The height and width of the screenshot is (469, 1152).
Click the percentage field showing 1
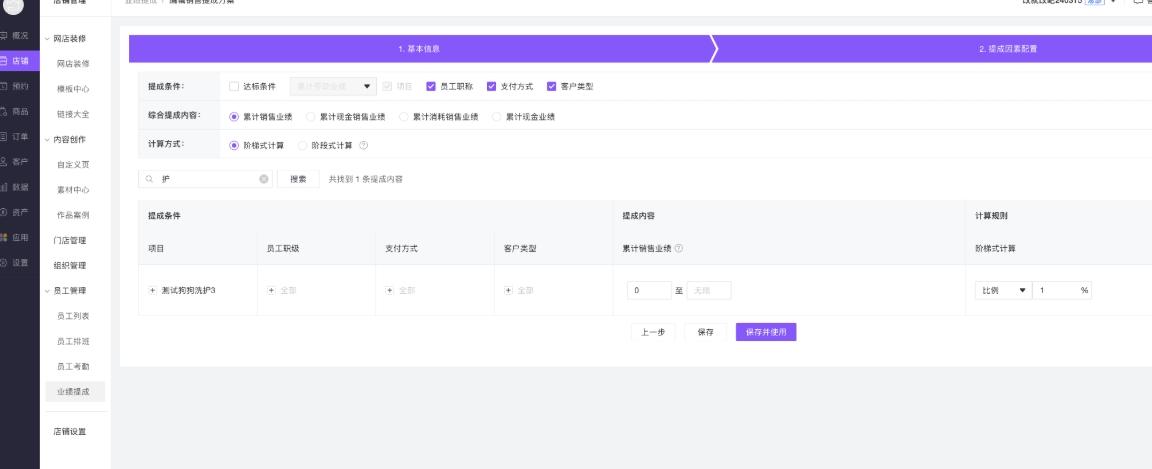click(x=1062, y=290)
